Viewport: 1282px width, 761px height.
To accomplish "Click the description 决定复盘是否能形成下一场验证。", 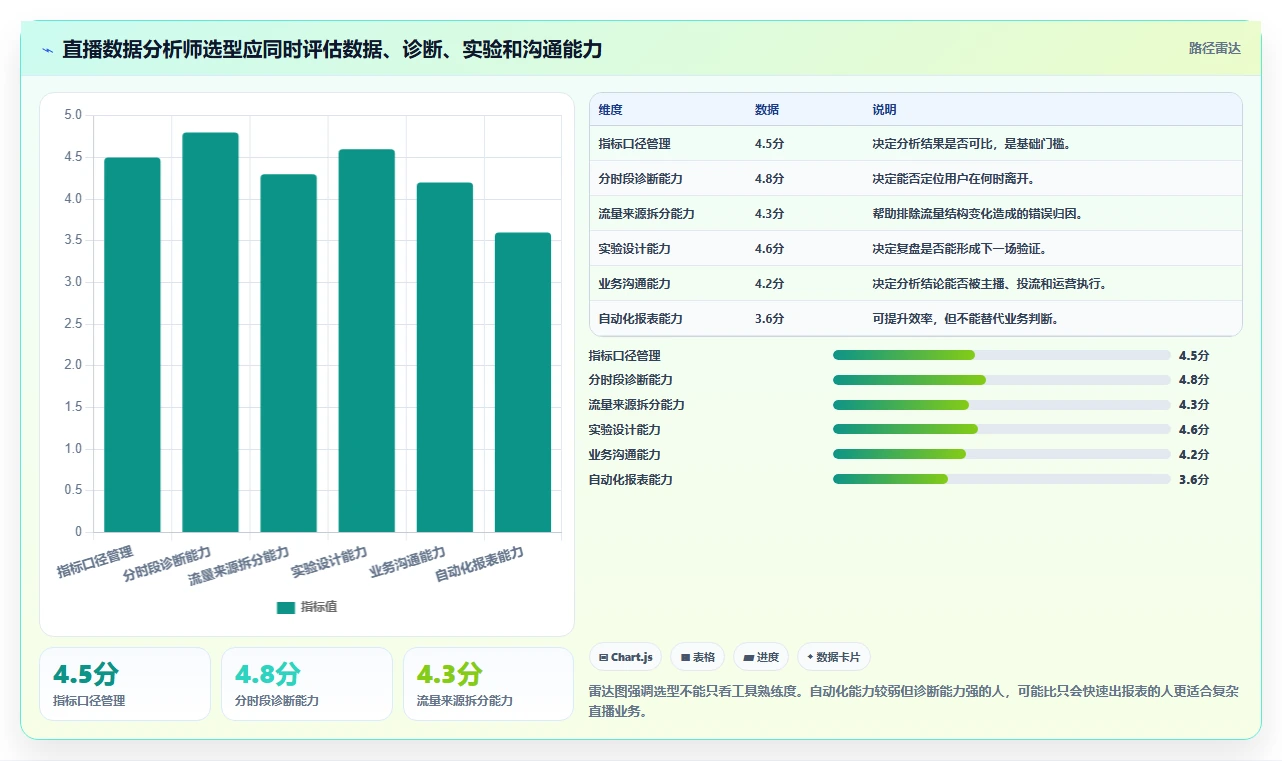I will pyautogui.click(x=962, y=249).
